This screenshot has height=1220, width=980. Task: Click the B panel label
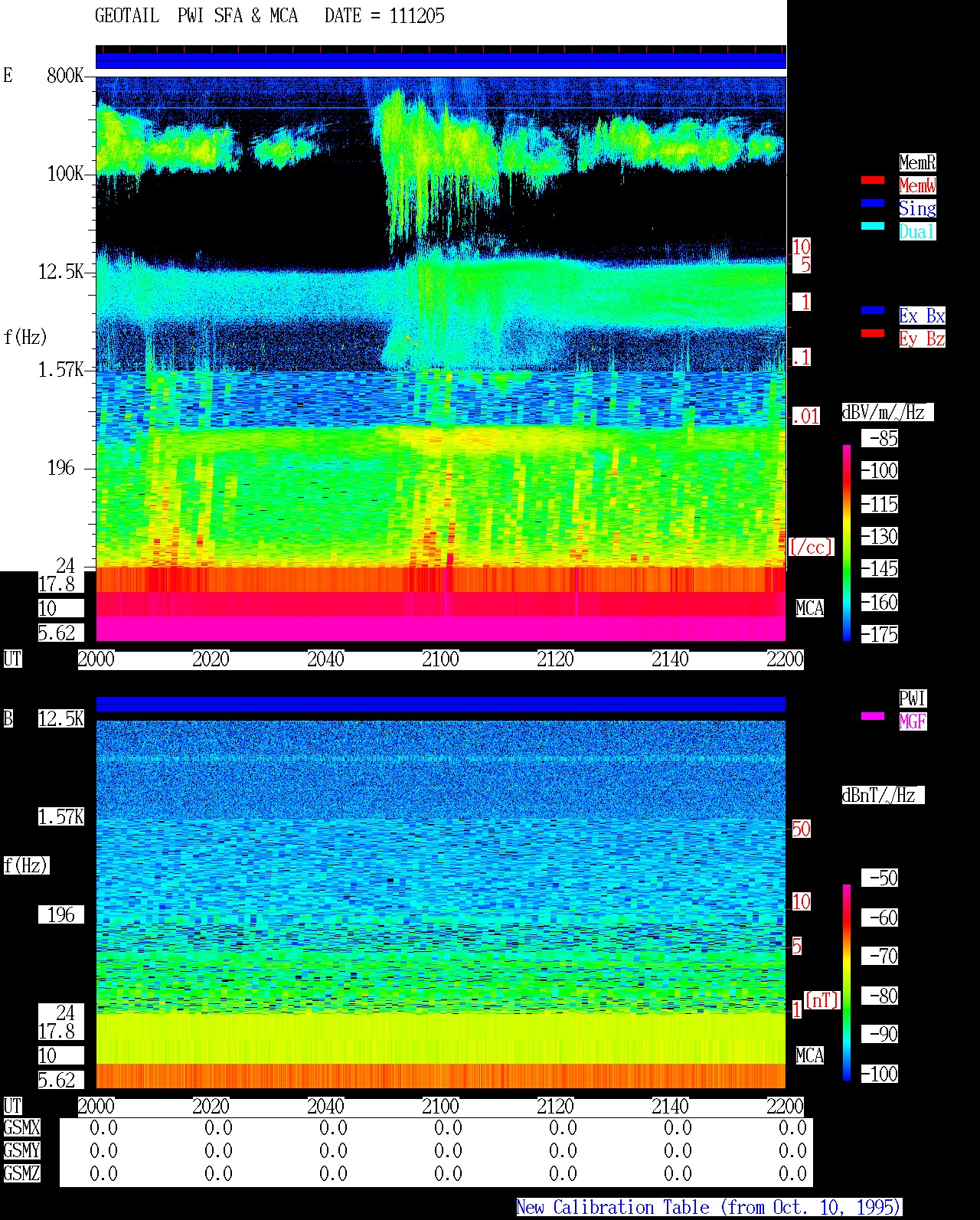point(8,719)
